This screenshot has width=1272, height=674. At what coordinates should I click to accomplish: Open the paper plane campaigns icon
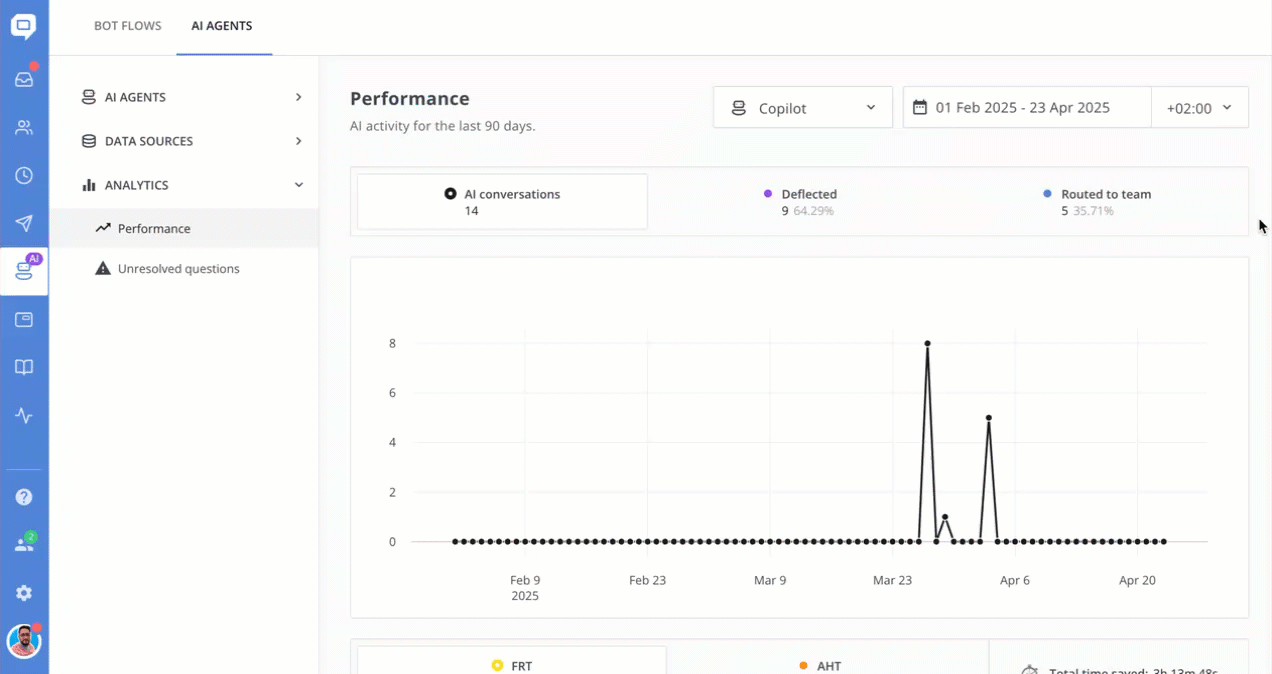tap(24, 223)
